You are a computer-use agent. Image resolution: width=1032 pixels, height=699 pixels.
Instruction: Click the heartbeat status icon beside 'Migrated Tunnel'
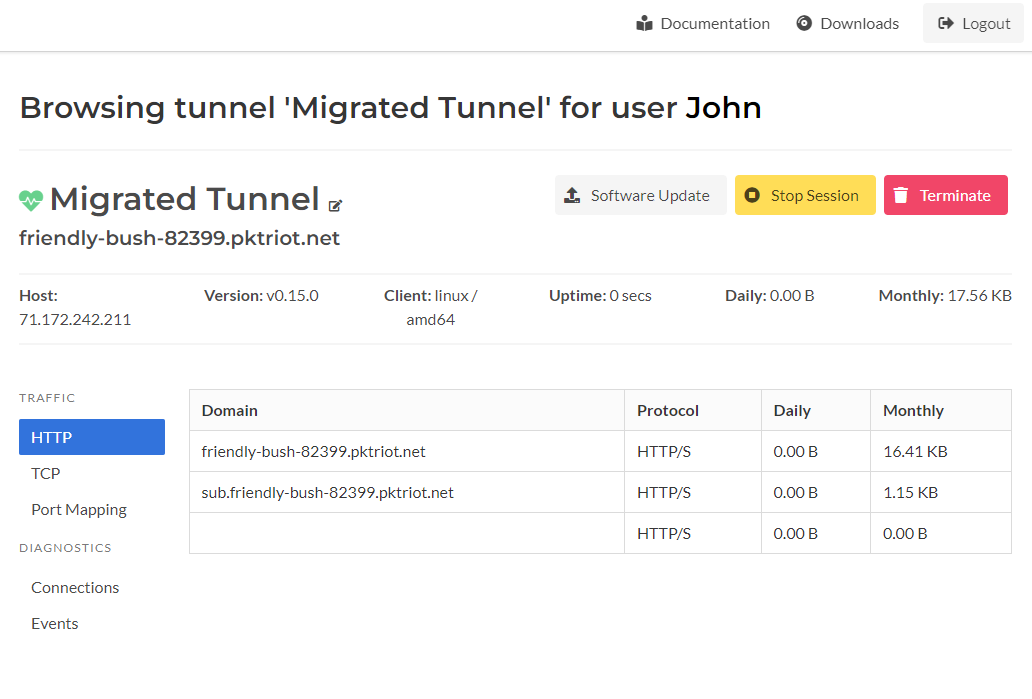(x=30, y=198)
